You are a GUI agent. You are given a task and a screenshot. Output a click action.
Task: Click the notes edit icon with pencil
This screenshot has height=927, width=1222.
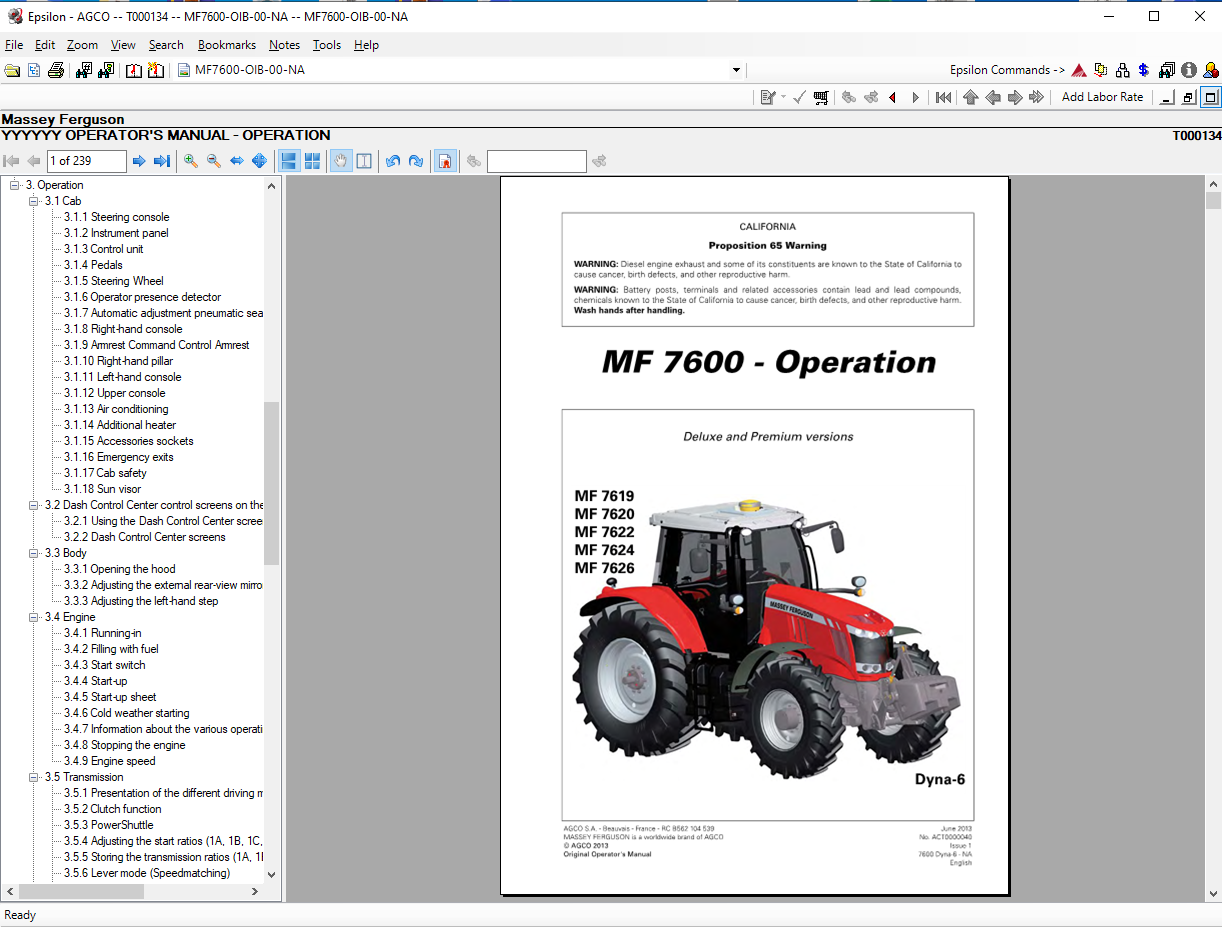768,97
